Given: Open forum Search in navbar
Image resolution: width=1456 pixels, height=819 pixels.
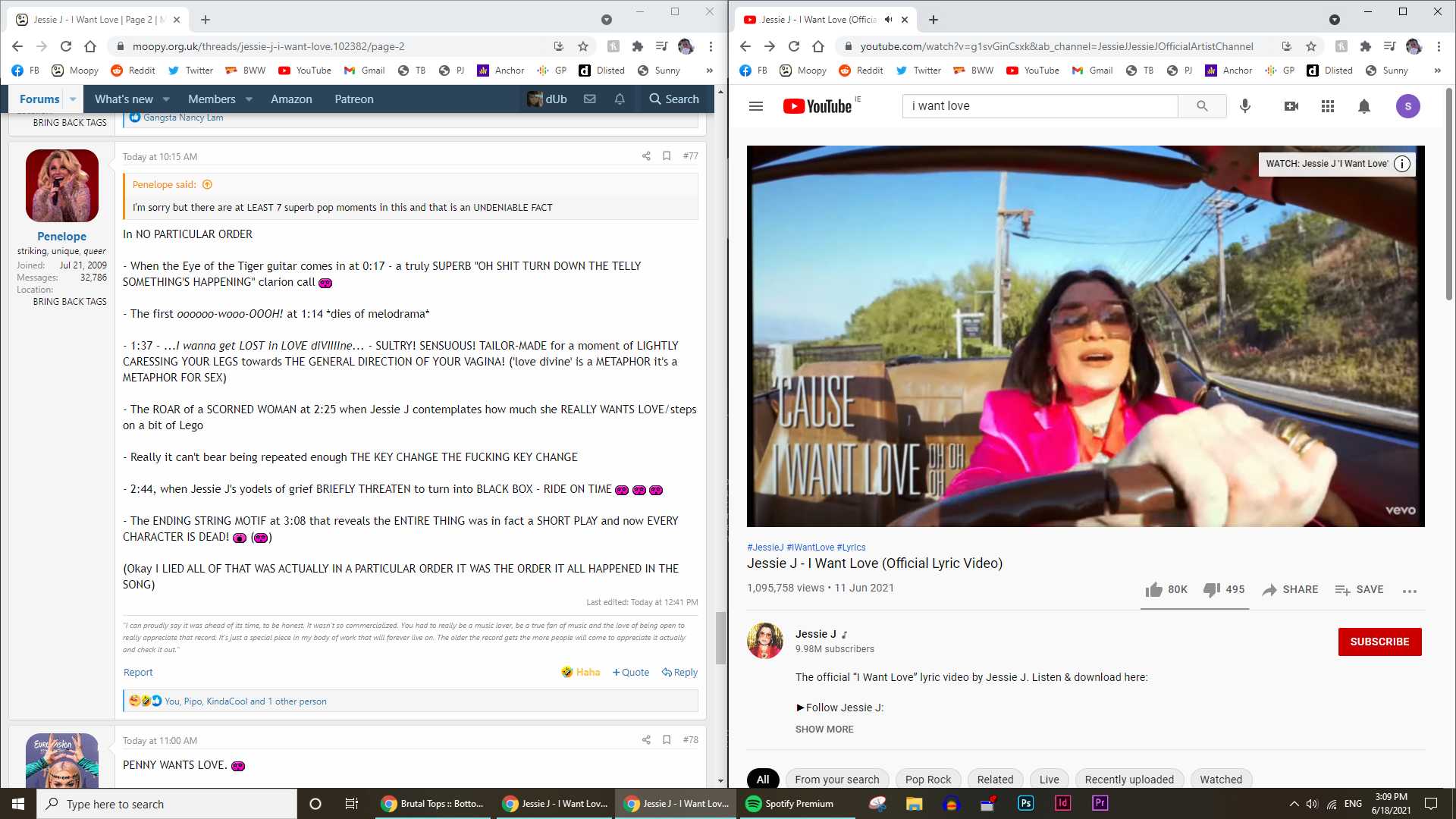Looking at the screenshot, I should click(x=674, y=99).
